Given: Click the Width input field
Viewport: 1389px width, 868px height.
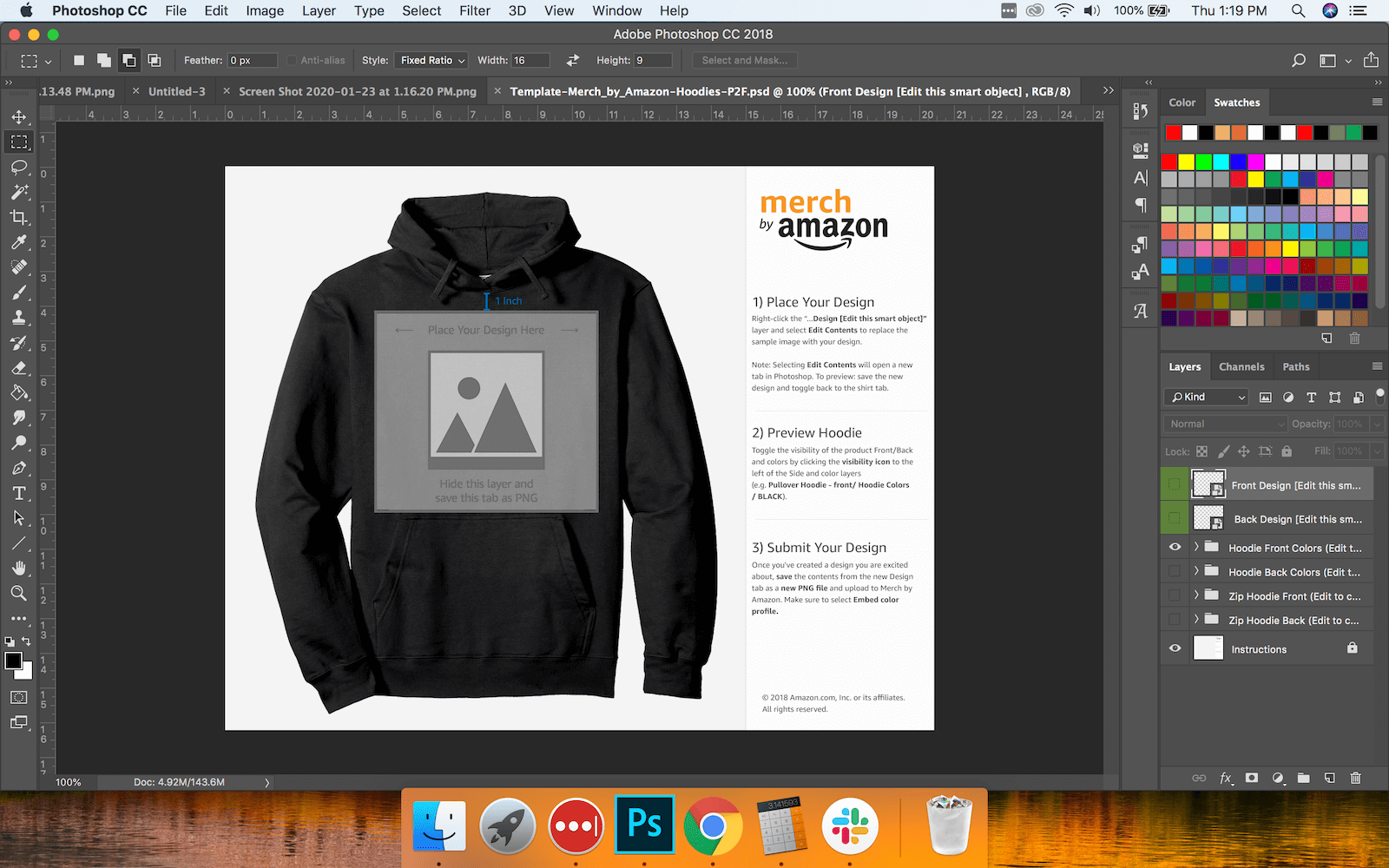Looking at the screenshot, I should tap(530, 60).
